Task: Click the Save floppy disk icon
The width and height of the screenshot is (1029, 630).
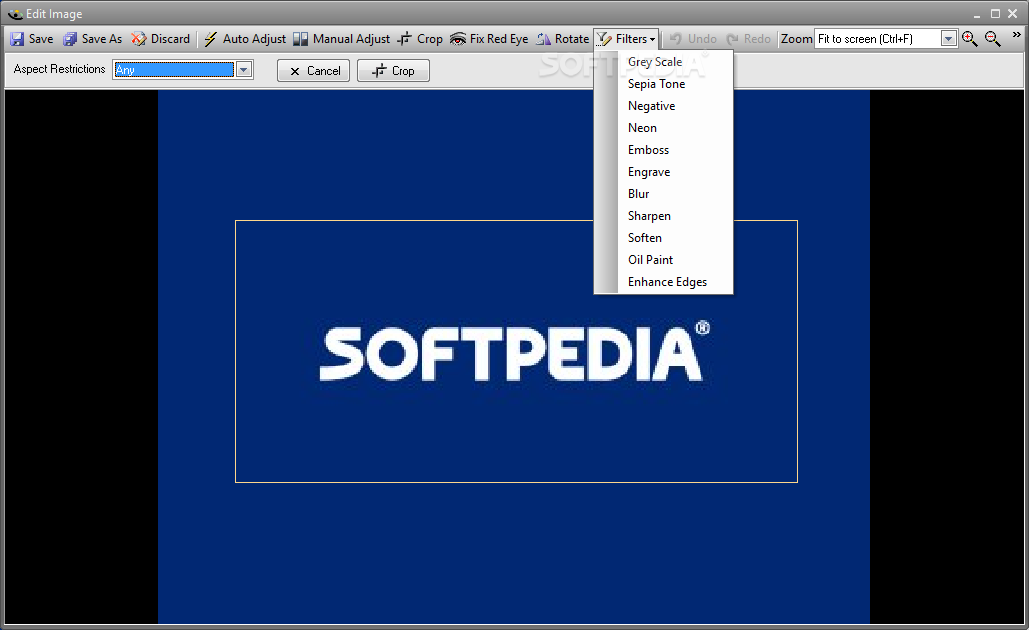Action: (x=17, y=39)
